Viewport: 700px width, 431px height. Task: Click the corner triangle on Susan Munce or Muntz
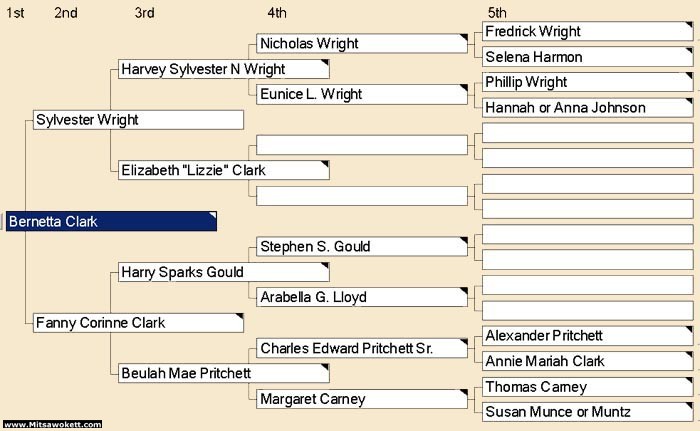pos(689,405)
